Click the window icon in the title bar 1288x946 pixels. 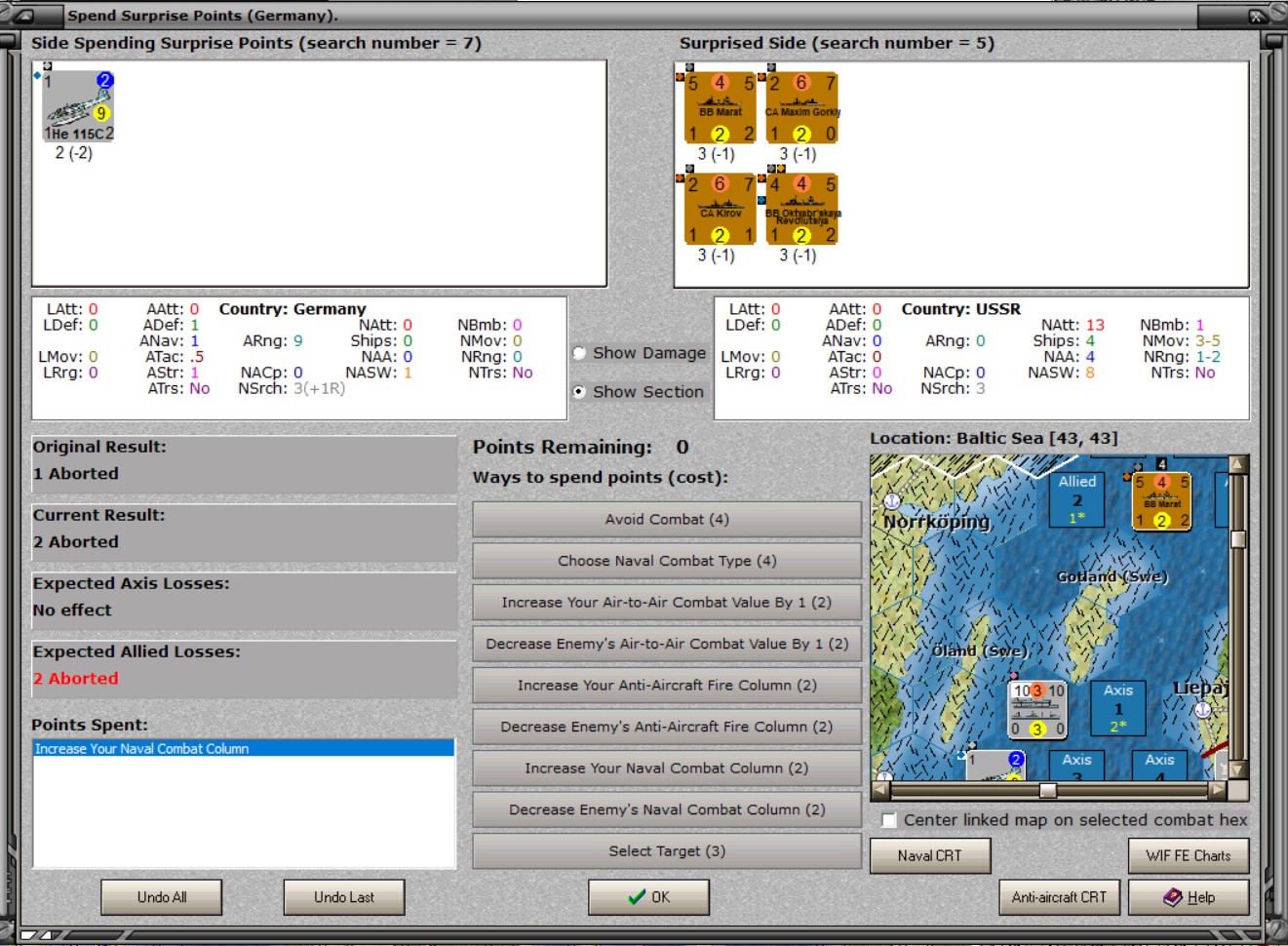(x=23, y=16)
